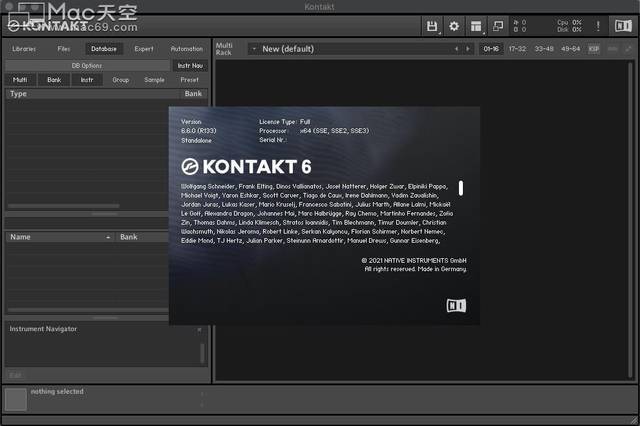Open the Options gear settings
This screenshot has height=426, width=640.
coord(454,27)
